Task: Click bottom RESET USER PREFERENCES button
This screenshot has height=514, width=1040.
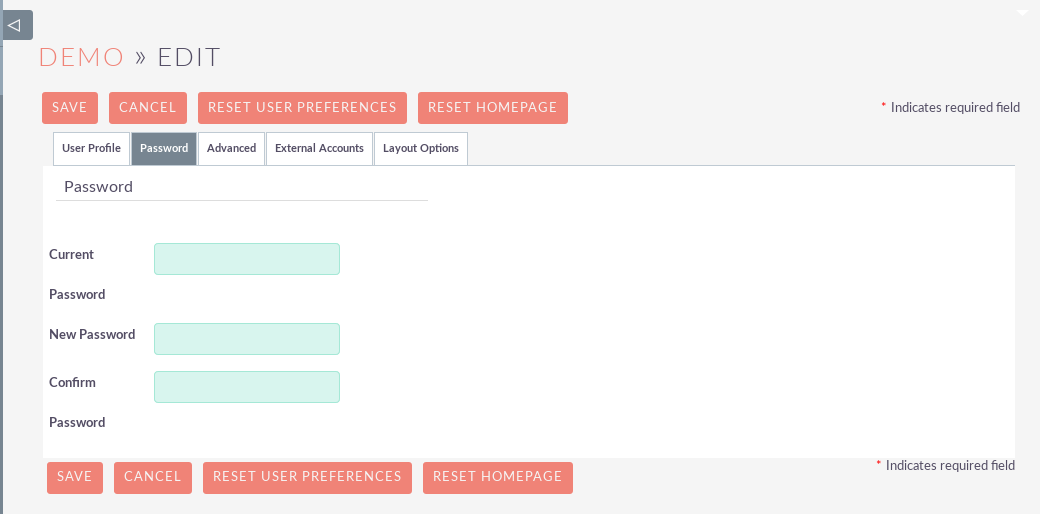Action: 307,477
